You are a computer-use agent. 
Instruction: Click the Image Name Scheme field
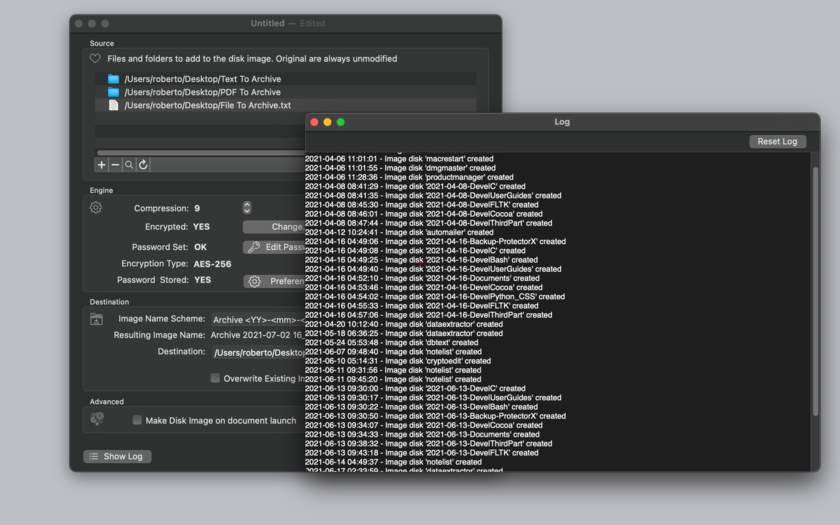(x=258, y=319)
